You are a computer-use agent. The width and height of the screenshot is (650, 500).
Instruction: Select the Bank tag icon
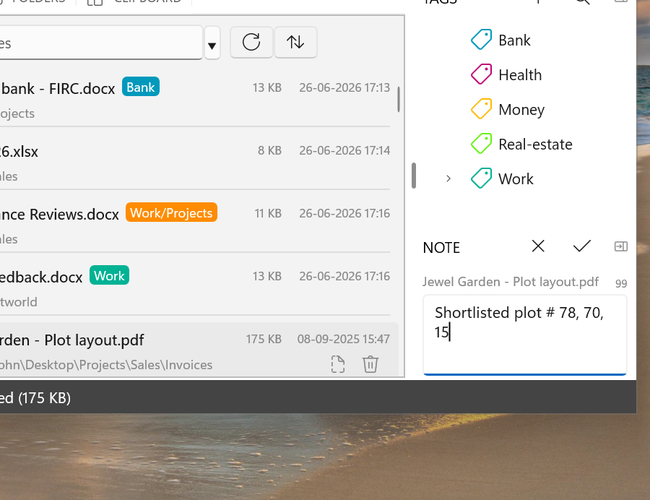click(481, 40)
